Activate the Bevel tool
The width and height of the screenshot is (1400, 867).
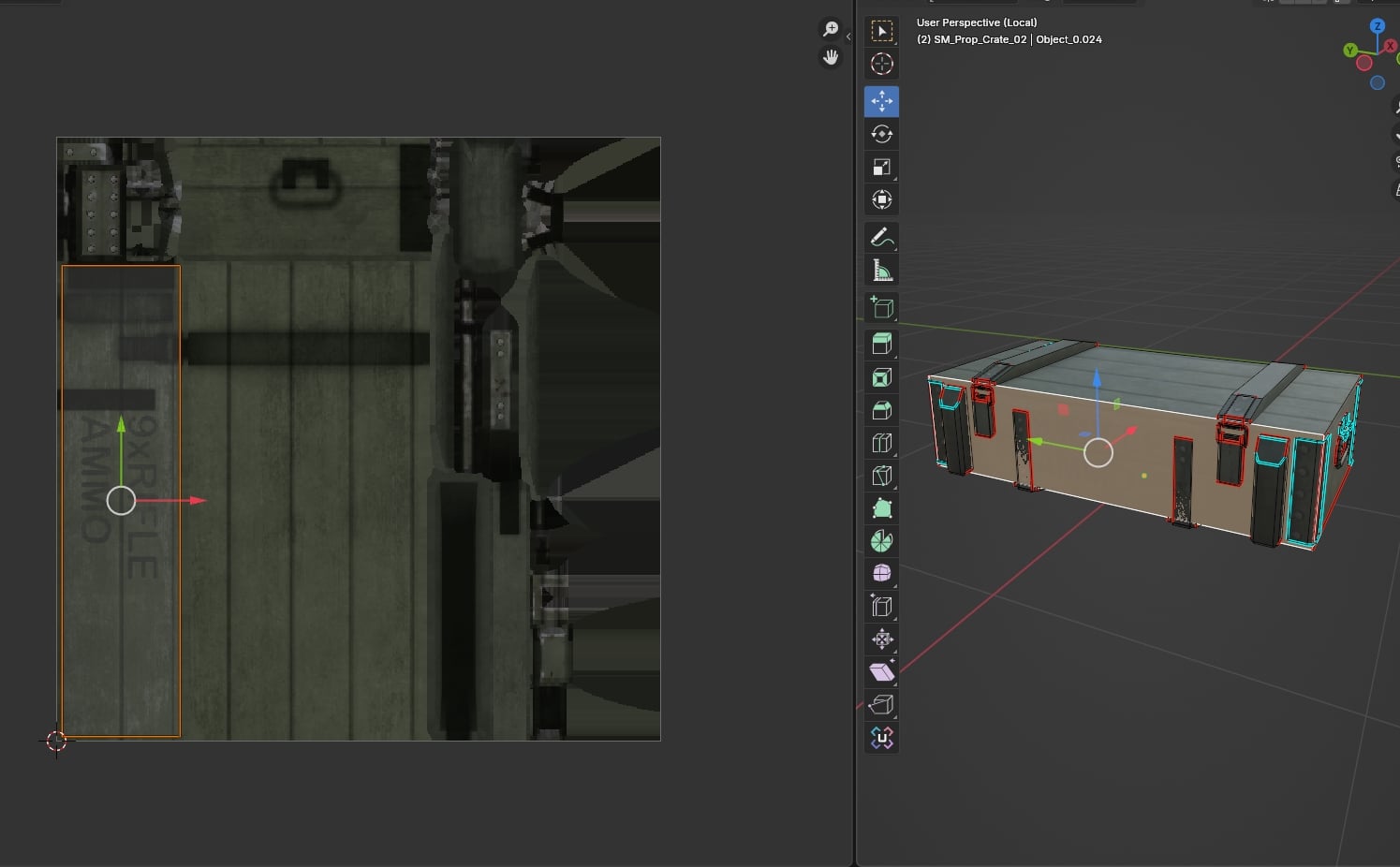pyautogui.click(x=881, y=410)
